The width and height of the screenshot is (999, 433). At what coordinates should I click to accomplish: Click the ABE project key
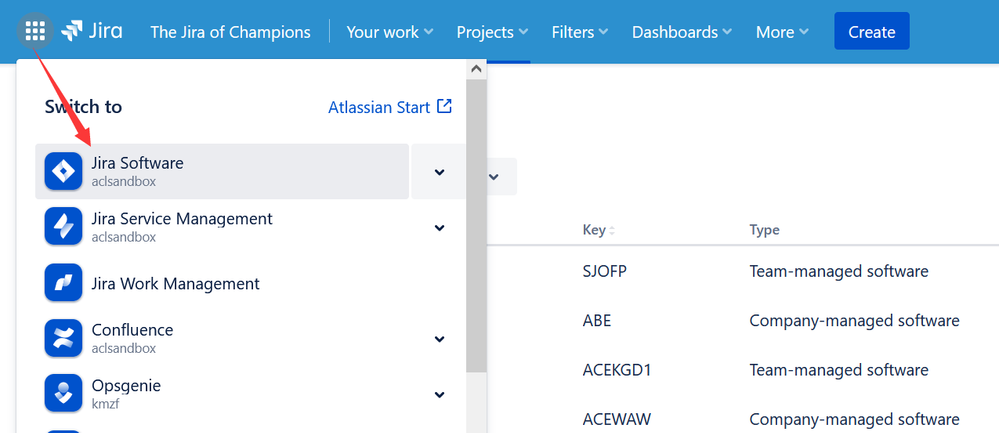tap(596, 320)
